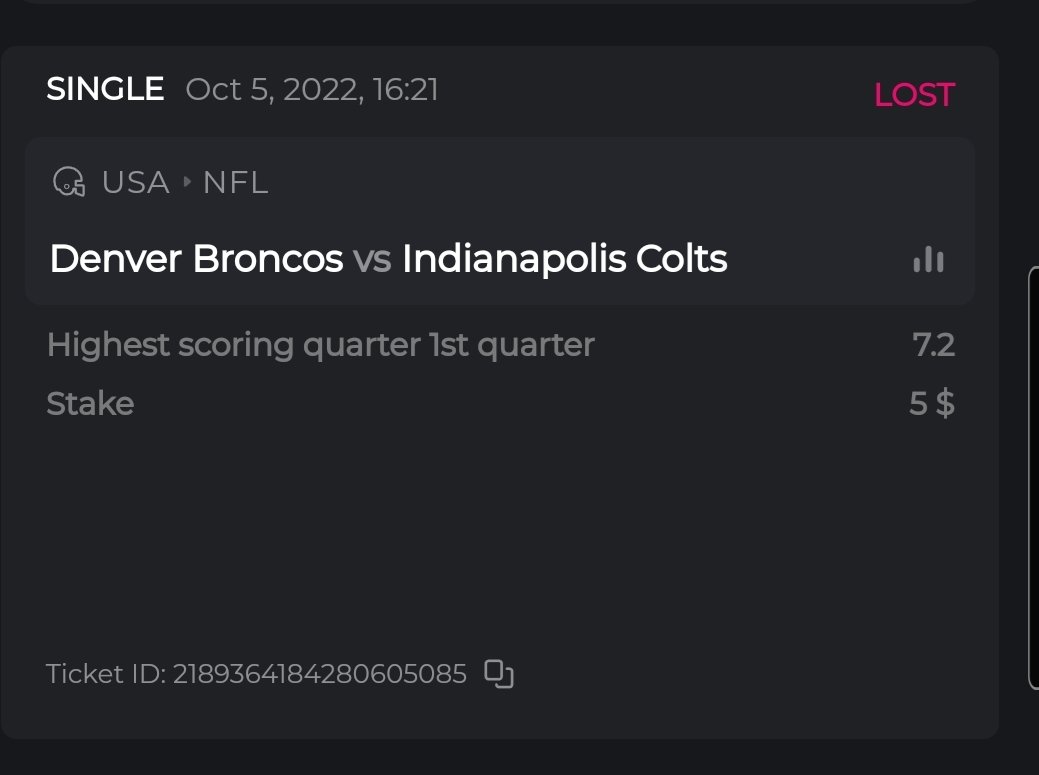Viewport: 1039px width, 775px height.
Task: Click the SINGLE bet type label
Action: point(105,90)
